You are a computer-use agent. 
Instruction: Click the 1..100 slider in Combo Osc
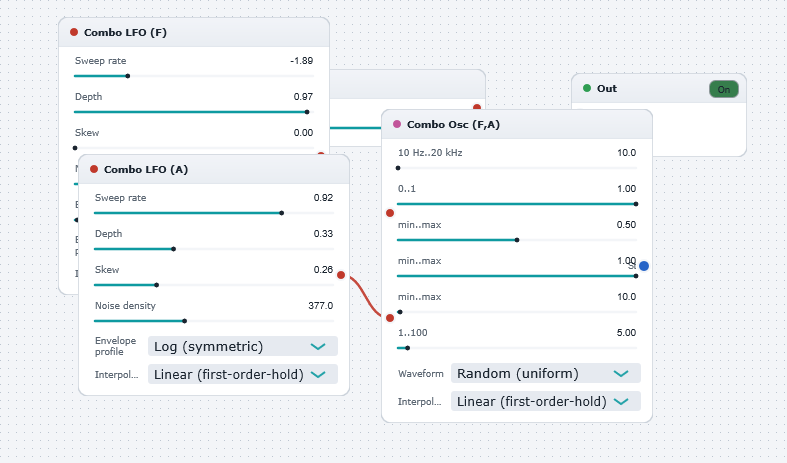coord(517,348)
